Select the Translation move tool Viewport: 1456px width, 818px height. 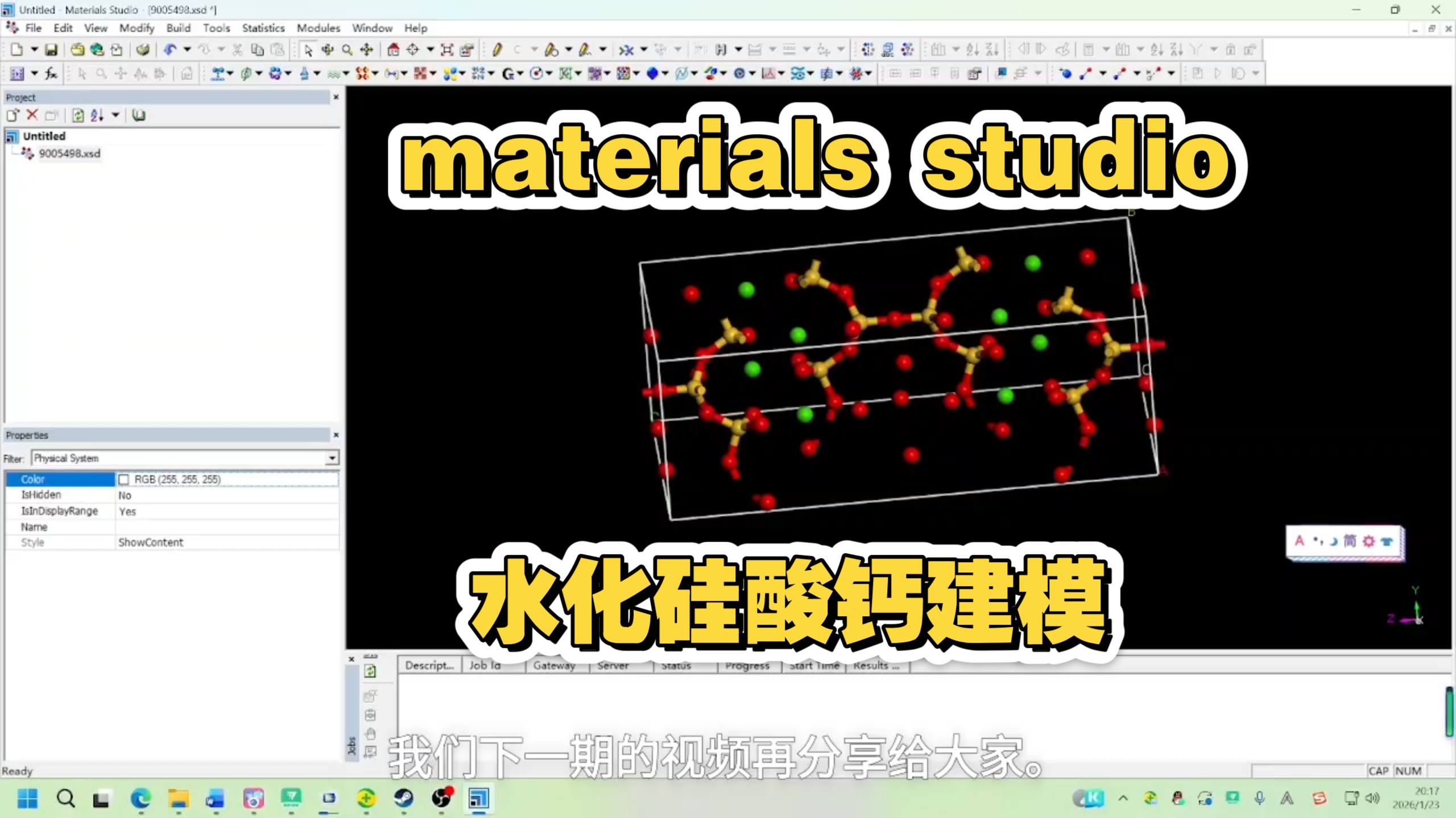pos(367,50)
